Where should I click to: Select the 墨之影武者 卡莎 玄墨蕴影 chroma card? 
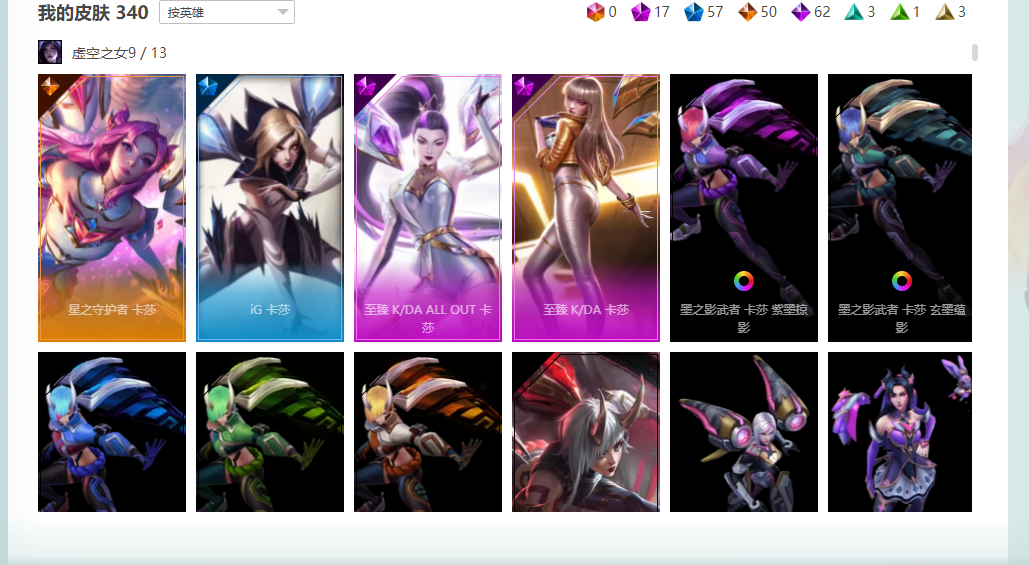900,208
